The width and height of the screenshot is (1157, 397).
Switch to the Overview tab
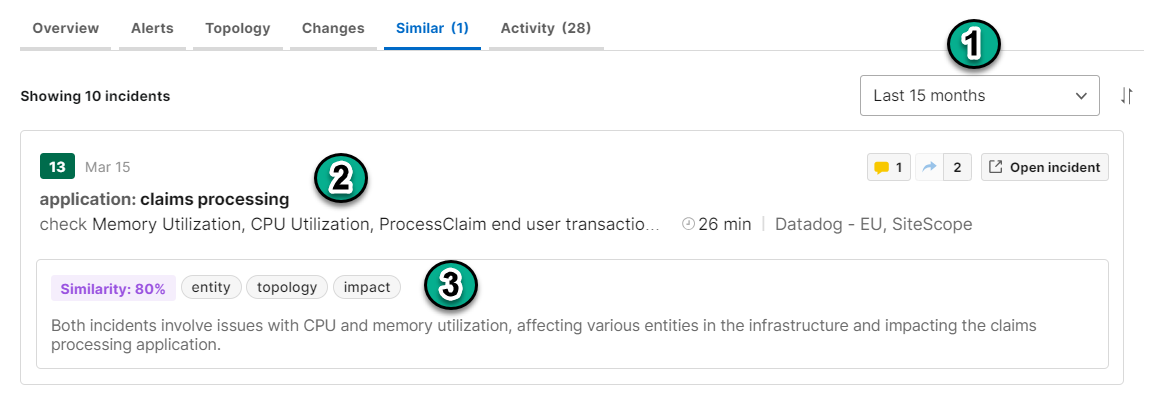[66, 28]
